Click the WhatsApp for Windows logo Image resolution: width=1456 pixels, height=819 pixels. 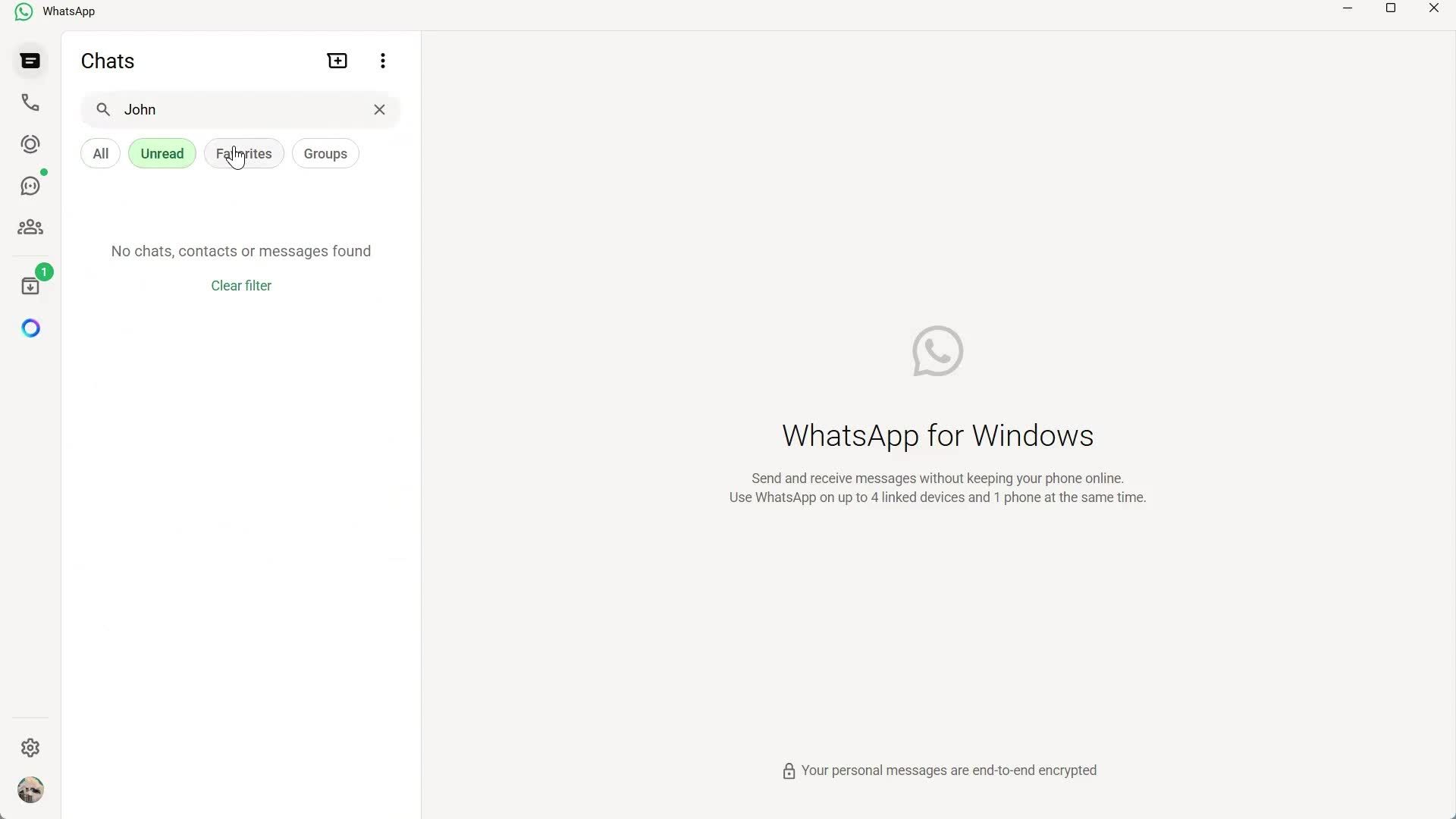937,351
